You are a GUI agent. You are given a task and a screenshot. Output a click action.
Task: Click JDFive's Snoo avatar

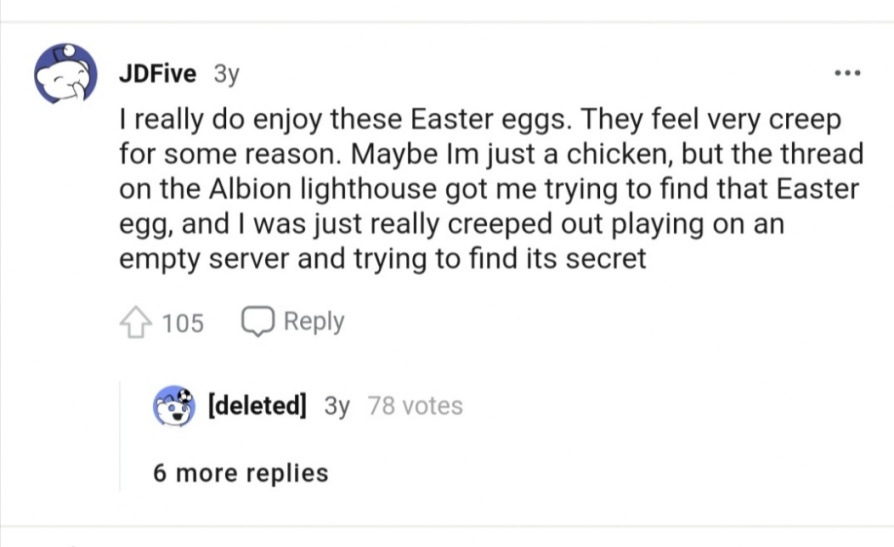pos(66,74)
